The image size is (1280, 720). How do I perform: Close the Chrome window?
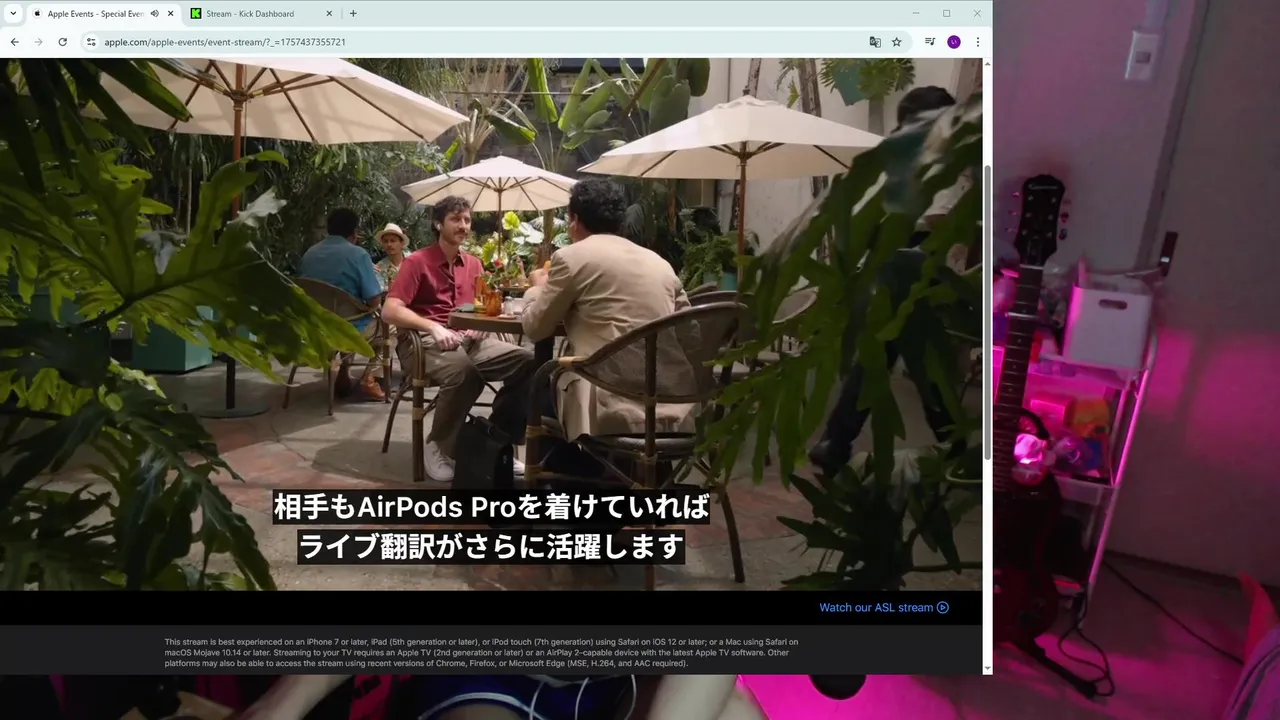(977, 14)
